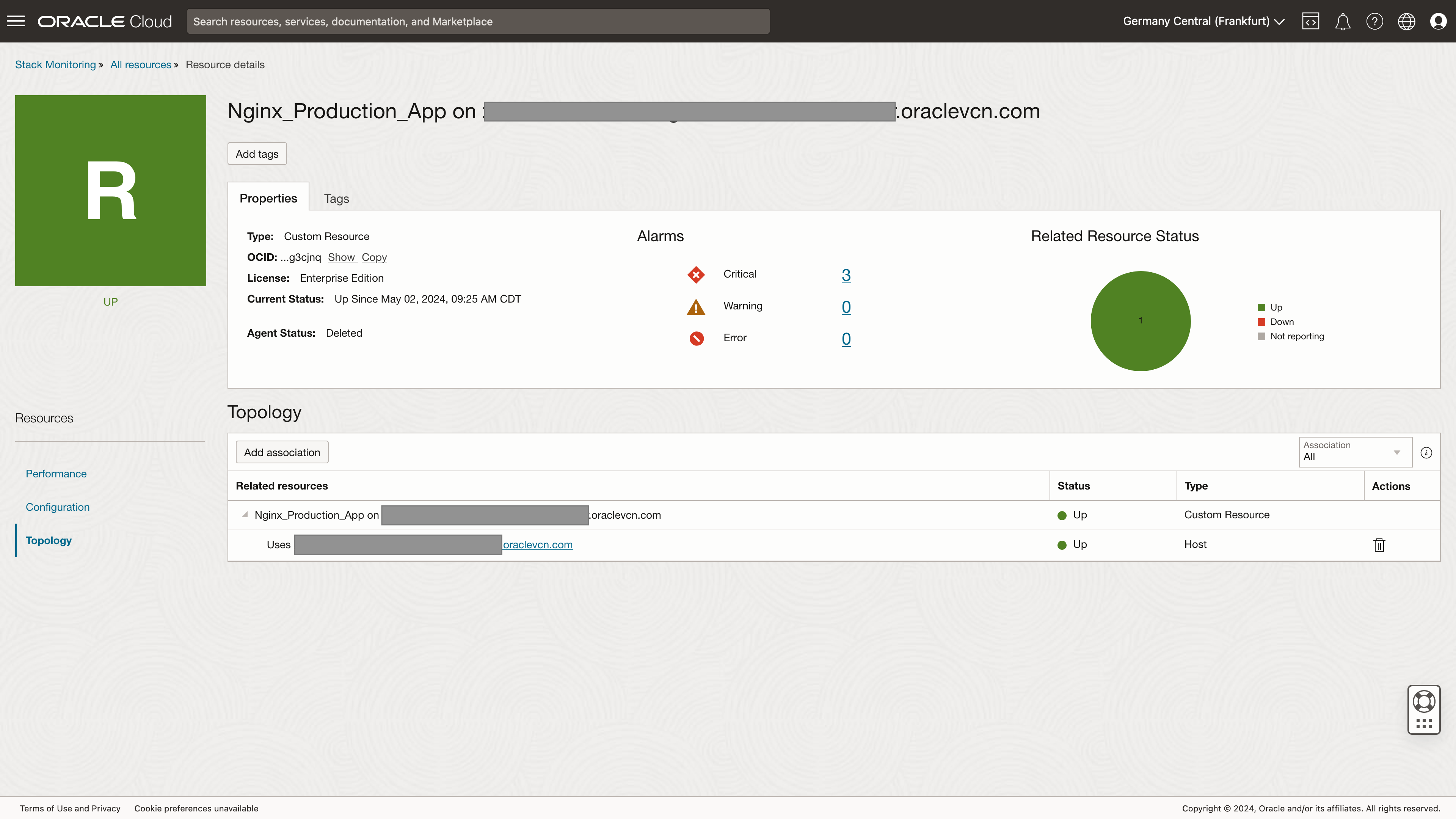
Task: Show the full OCID value
Action: (342, 257)
